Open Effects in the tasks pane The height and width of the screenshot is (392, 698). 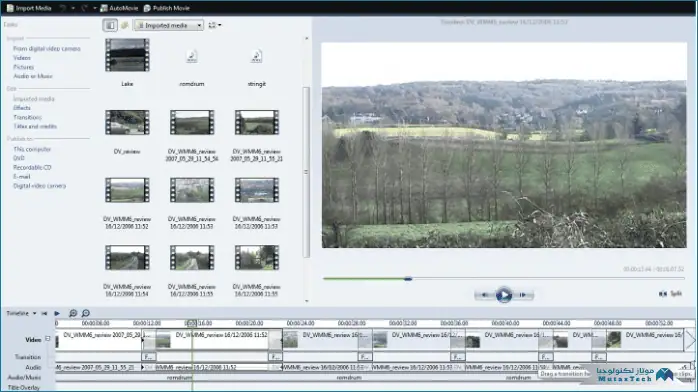click(22, 108)
